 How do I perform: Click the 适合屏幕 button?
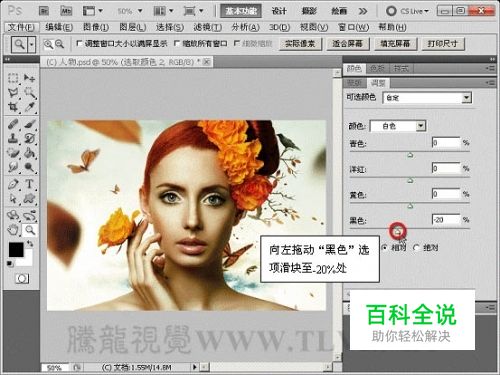coord(347,44)
